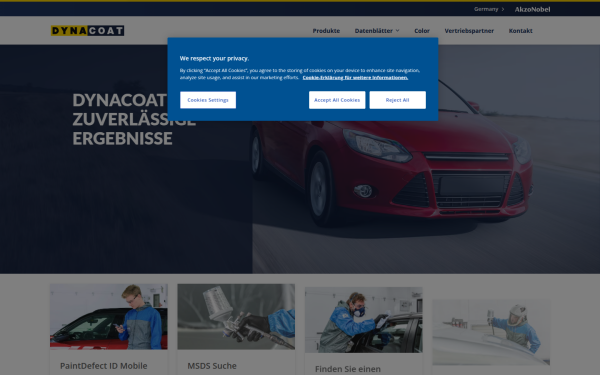Reject All cookies
The height and width of the screenshot is (375, 600).
(398, 100)
